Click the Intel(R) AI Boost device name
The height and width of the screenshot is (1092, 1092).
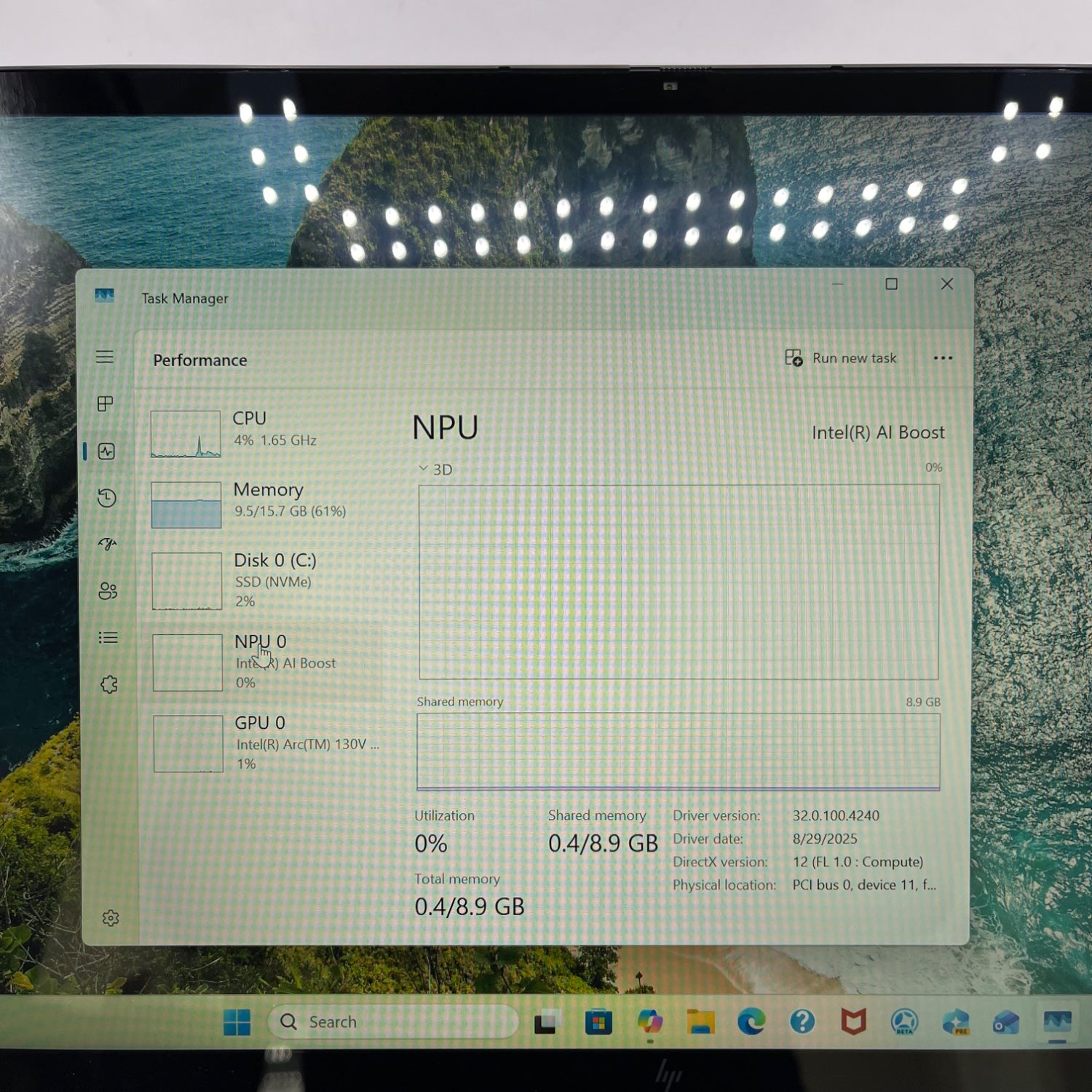click(x=878, y=432)
